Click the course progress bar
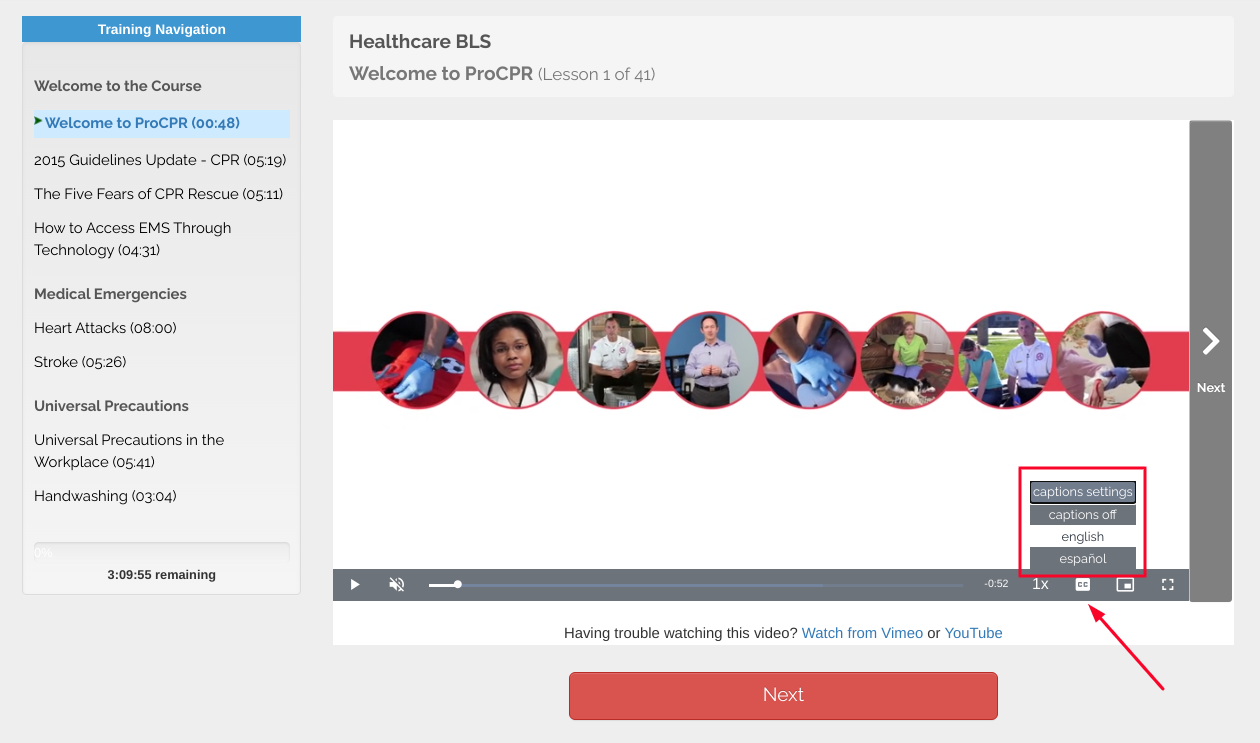The image size is (1260, 743). click(x=161, y=552)
